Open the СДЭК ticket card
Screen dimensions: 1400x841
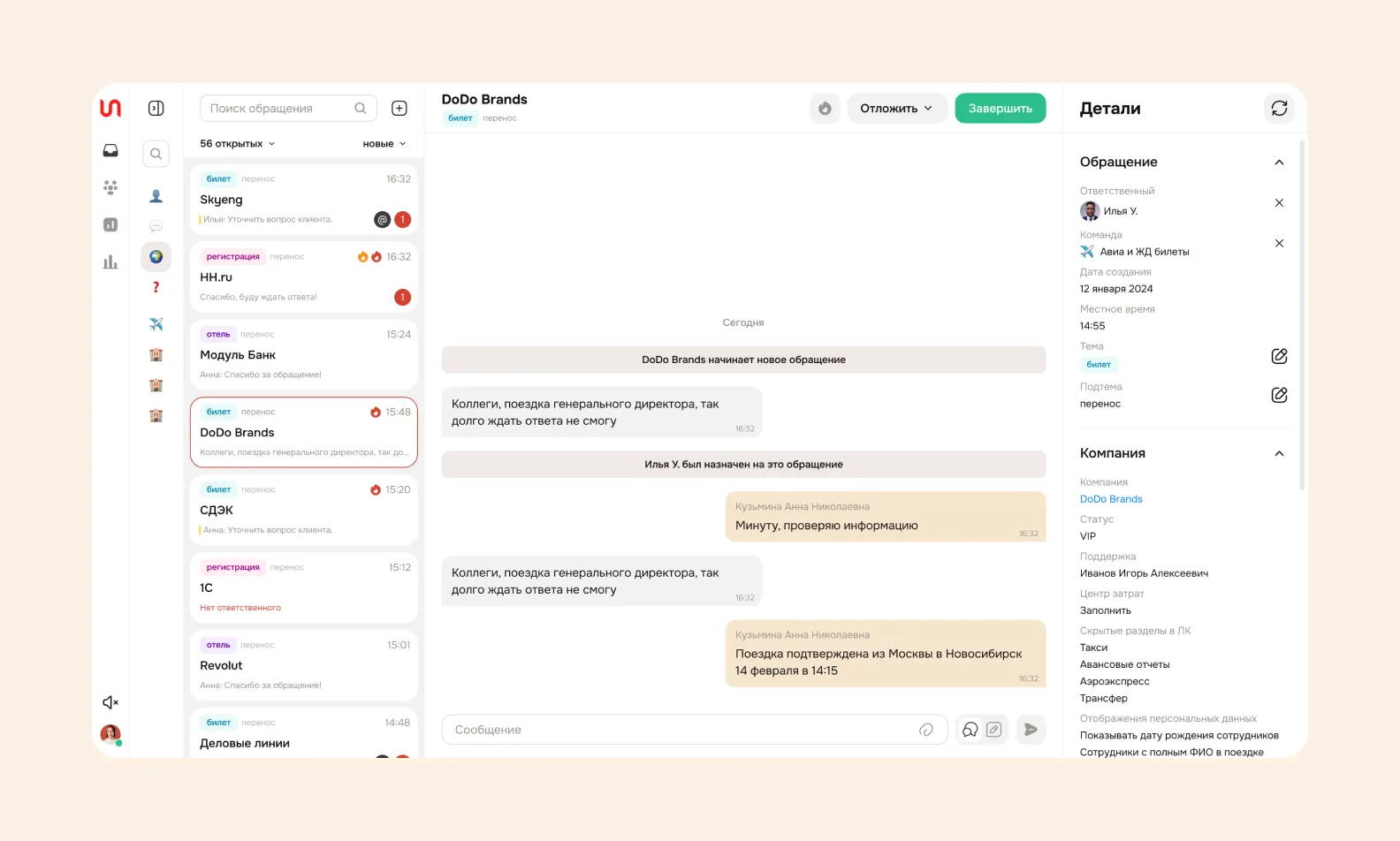click(x=304, y=511)
